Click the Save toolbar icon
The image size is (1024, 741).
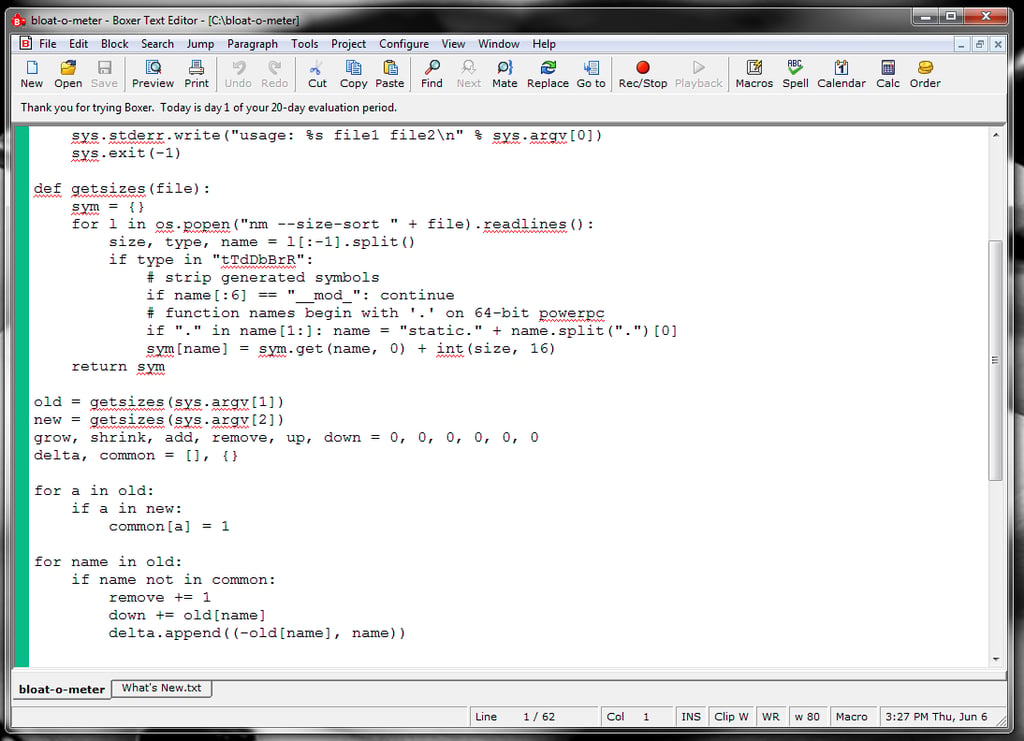[104, 74]
